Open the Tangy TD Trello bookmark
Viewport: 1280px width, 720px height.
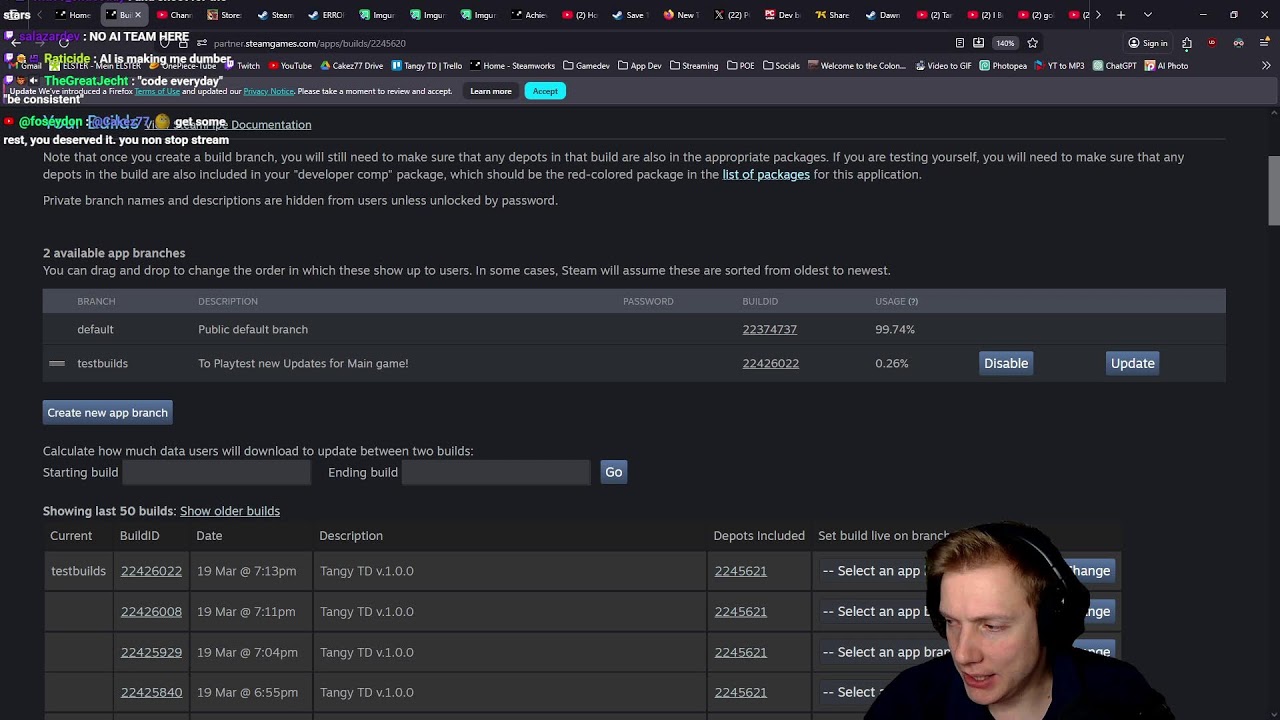(427, 66)
